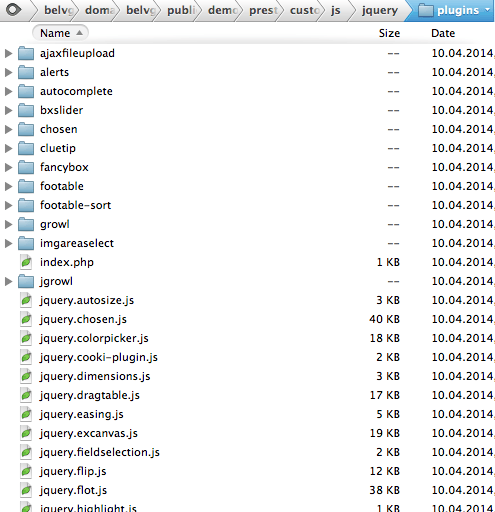The height and width of the screenshot is (512, 495).
Task: Click the ajaxfileupload folder icon
Action: (x=26, y=53)
